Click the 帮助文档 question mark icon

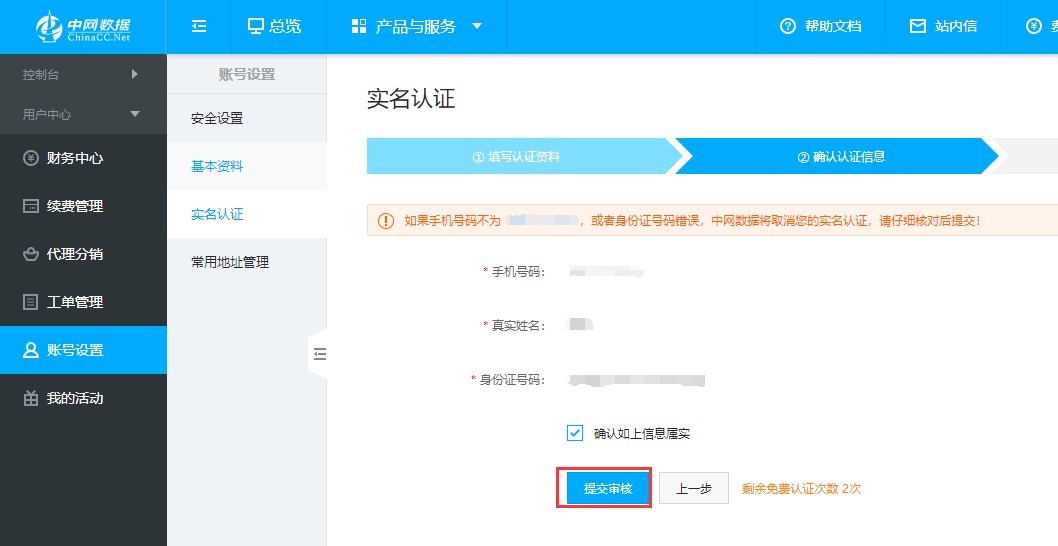(x=788, y=27)
